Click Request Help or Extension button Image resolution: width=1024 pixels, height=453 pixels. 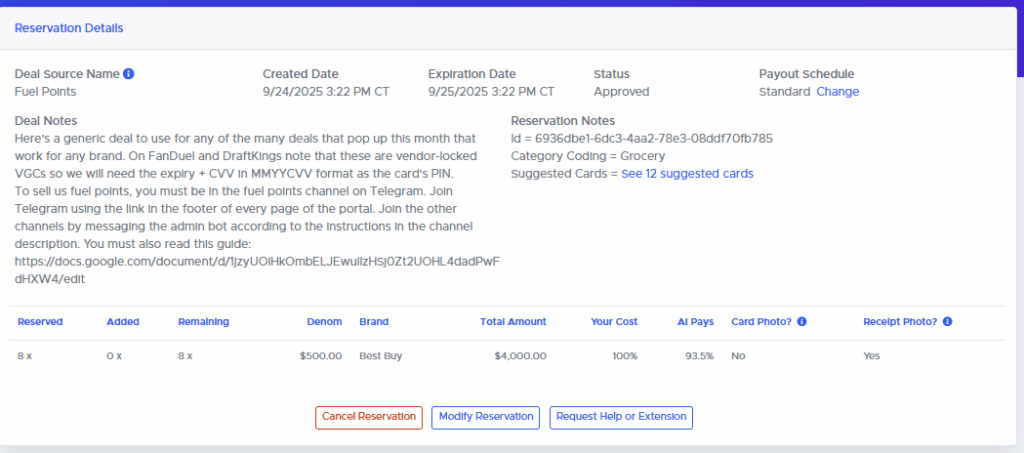click(620, 417)
